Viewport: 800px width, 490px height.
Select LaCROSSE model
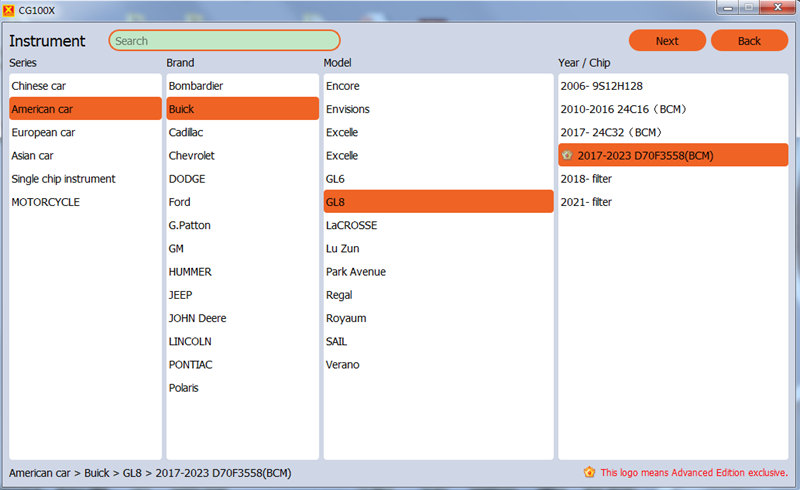tap(352, 225)
